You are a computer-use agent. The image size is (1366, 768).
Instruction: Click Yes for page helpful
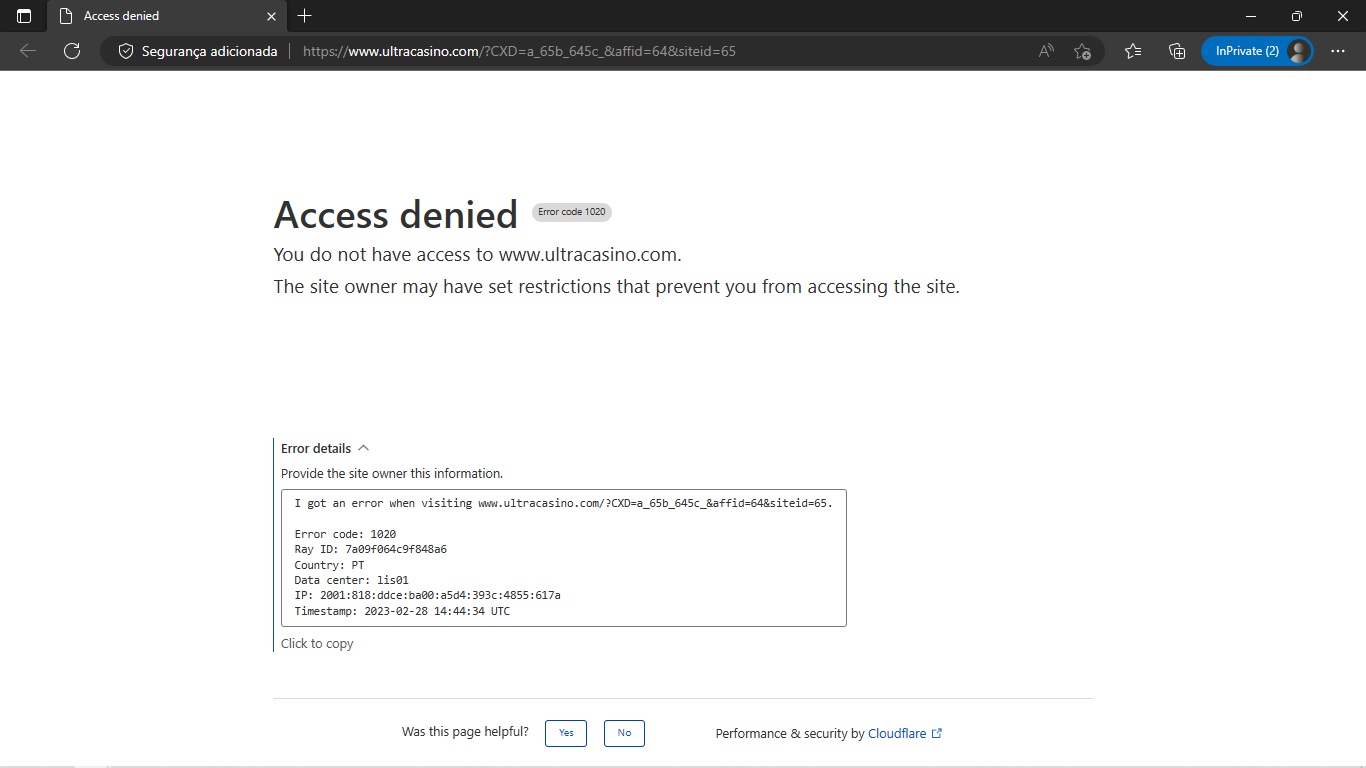pyautogui.click(x=566, y=733)
